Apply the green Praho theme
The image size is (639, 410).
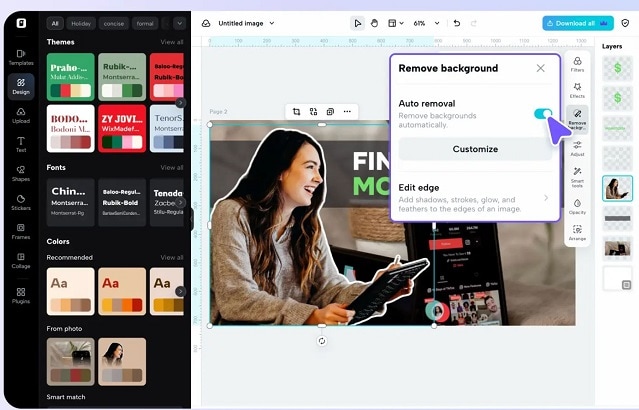coord(71,77)
